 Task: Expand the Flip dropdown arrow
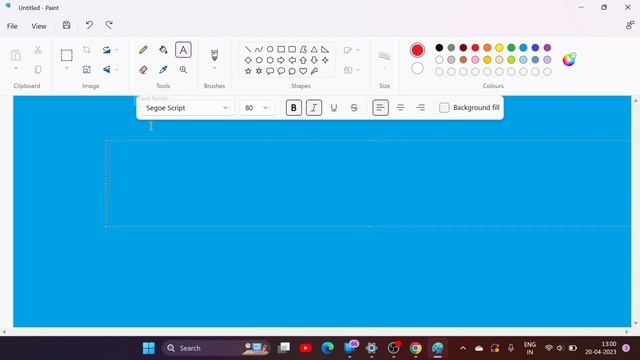coord(116,70)
